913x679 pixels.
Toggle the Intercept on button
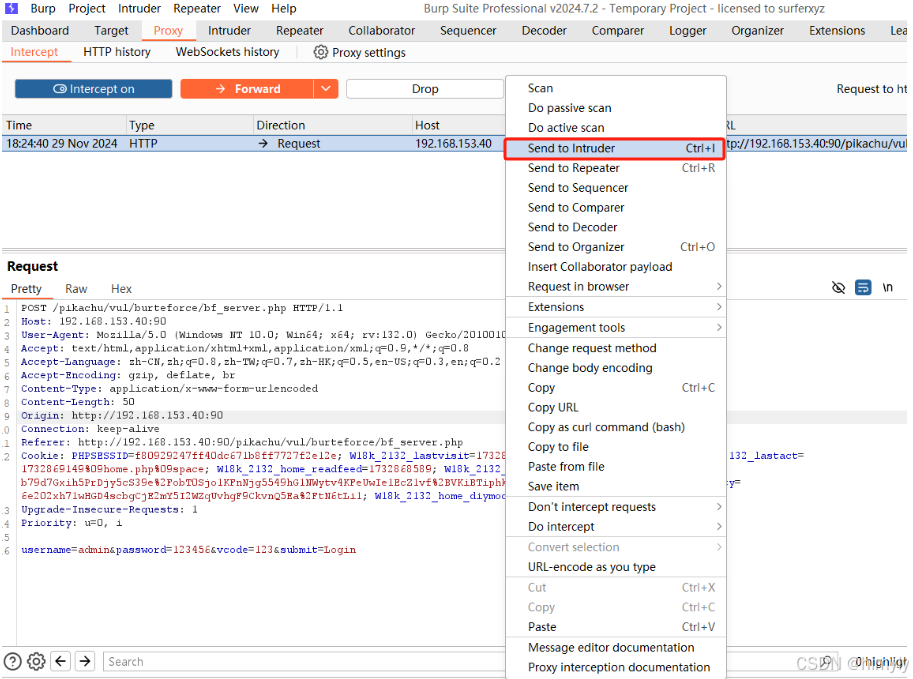(94, 89)
